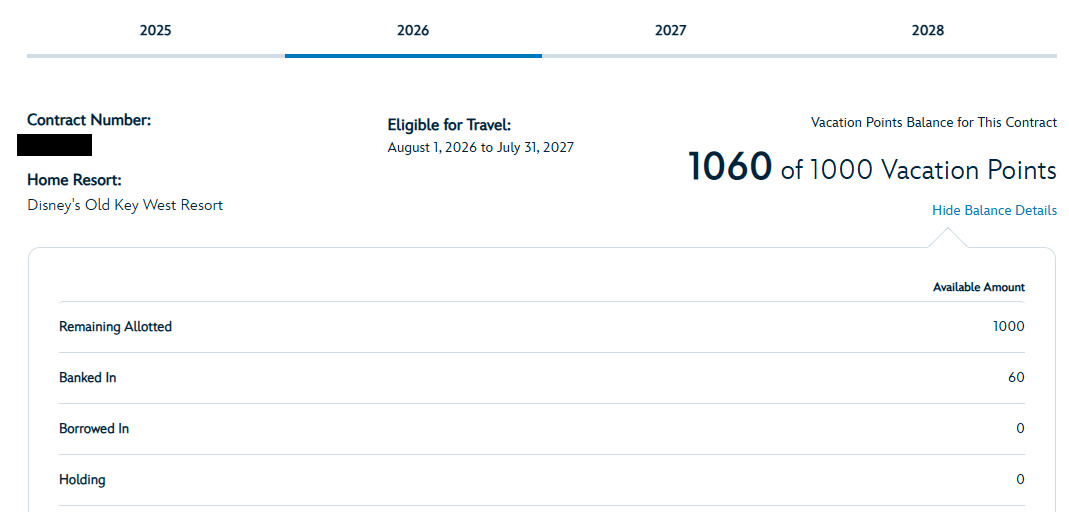
Task: Click the Holding row label
Action: 82,479
